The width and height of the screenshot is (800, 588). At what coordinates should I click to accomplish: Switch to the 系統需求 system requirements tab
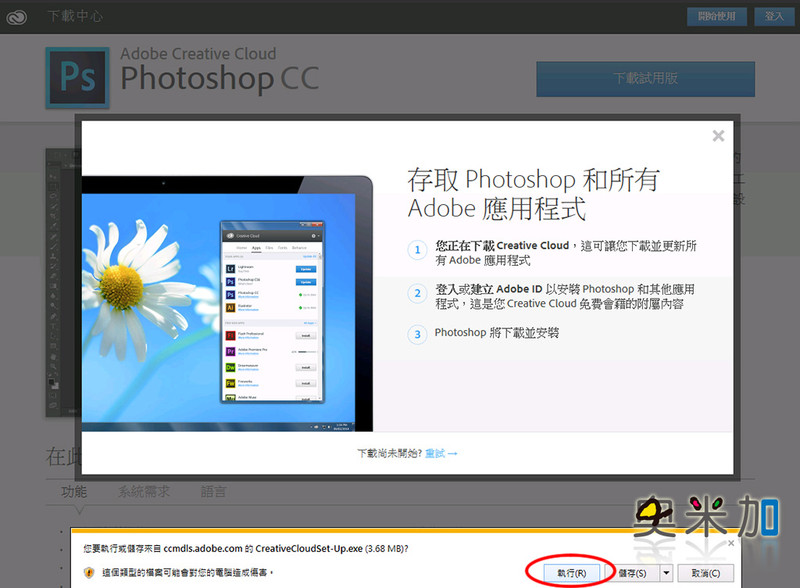tap(144, 492)
